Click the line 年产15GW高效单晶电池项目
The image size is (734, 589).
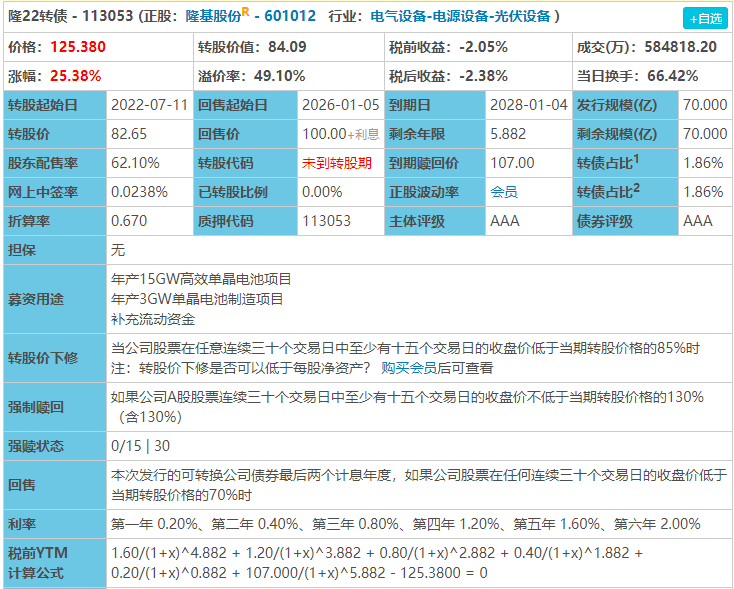(x=201, y=279)
